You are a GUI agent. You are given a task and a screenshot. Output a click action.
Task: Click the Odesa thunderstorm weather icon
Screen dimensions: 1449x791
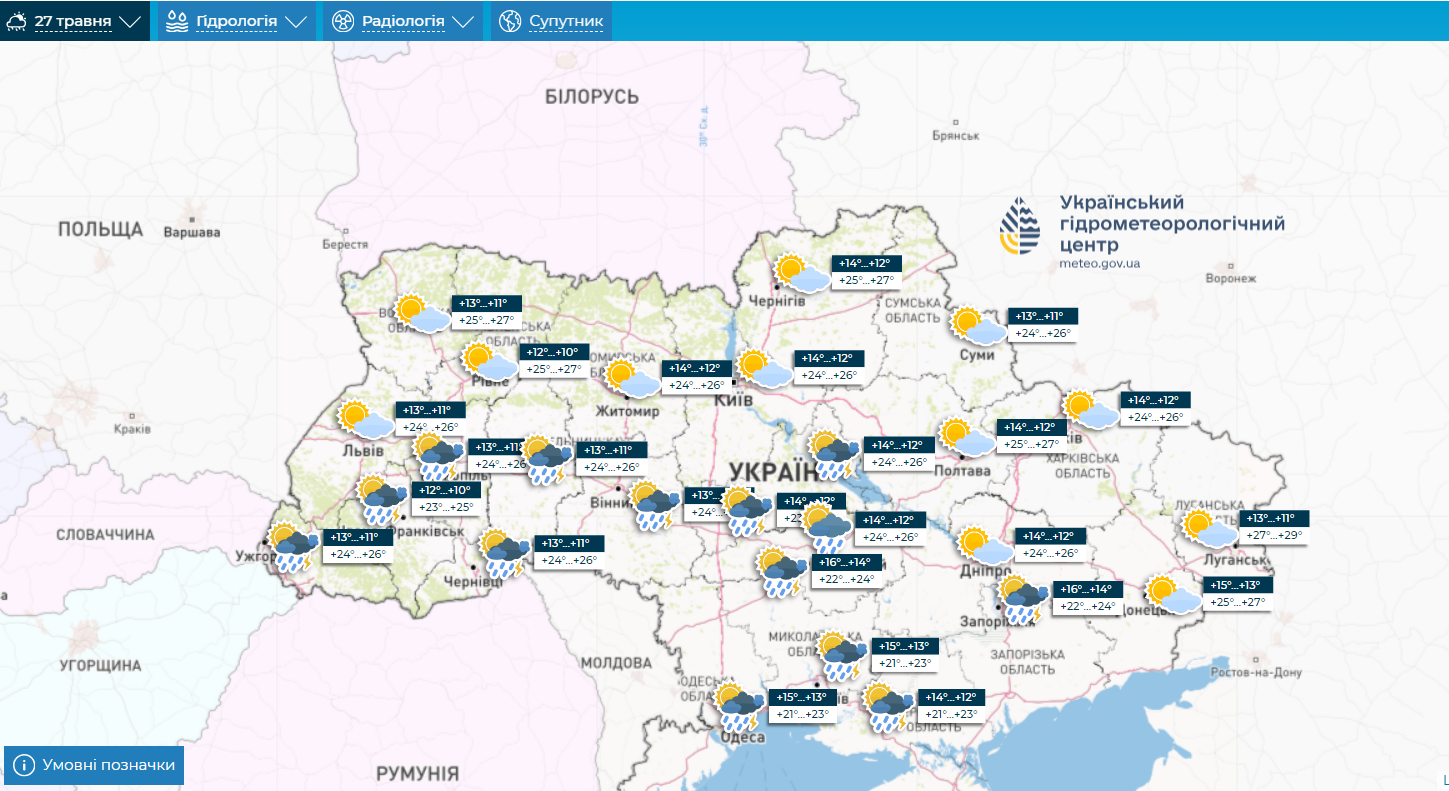741,706
